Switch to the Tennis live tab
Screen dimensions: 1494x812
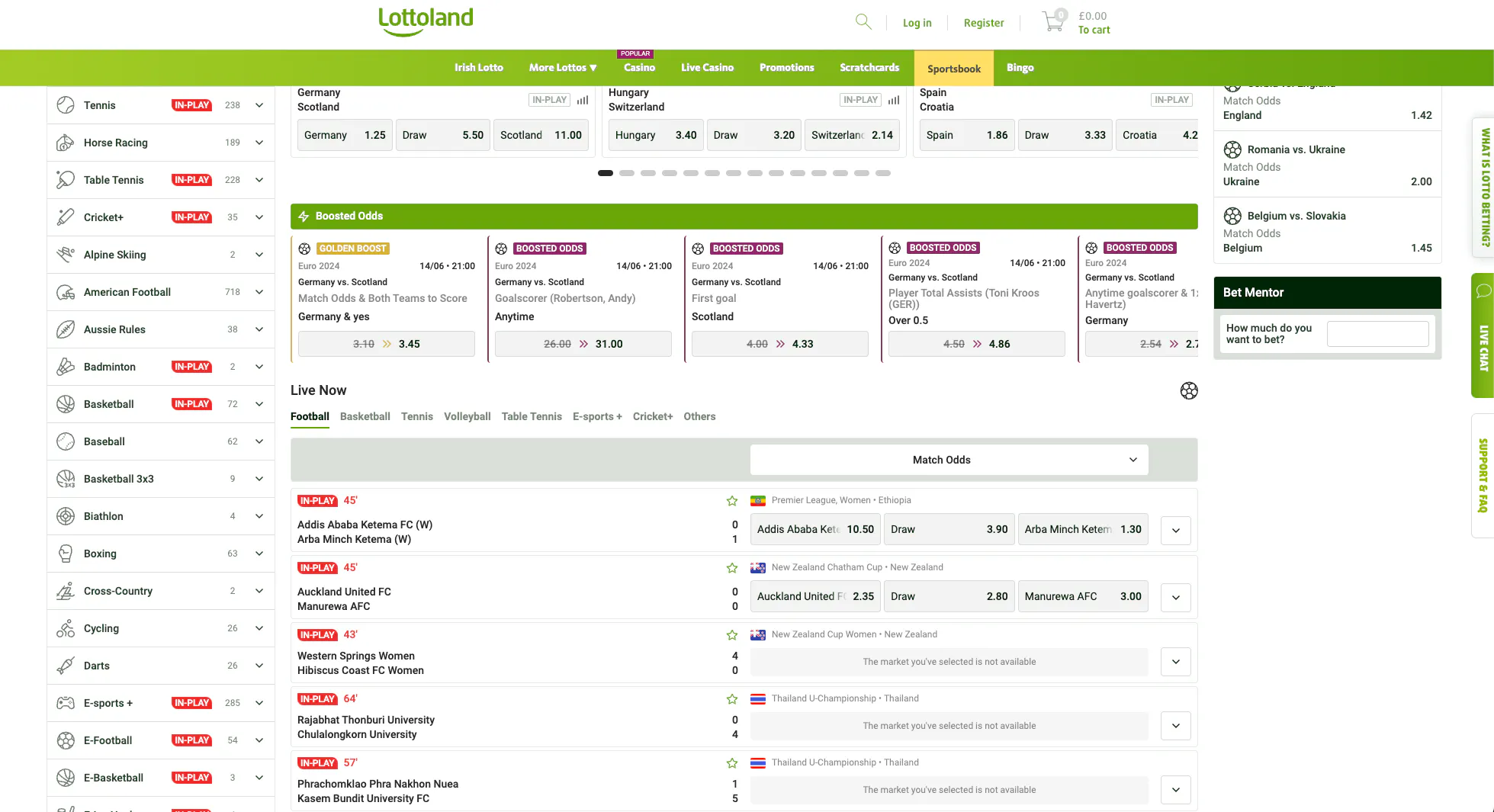click(416, 416)
